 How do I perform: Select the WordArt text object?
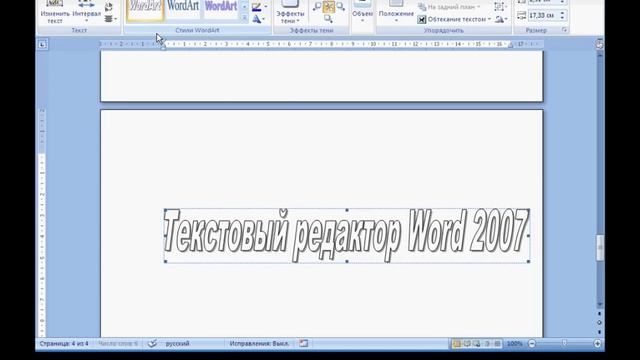[x=347, y=236]
